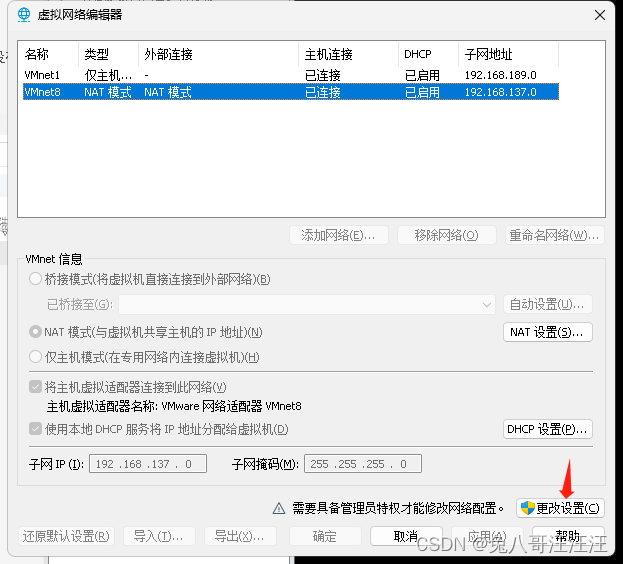Sort by 主机连接 column header

348,54
